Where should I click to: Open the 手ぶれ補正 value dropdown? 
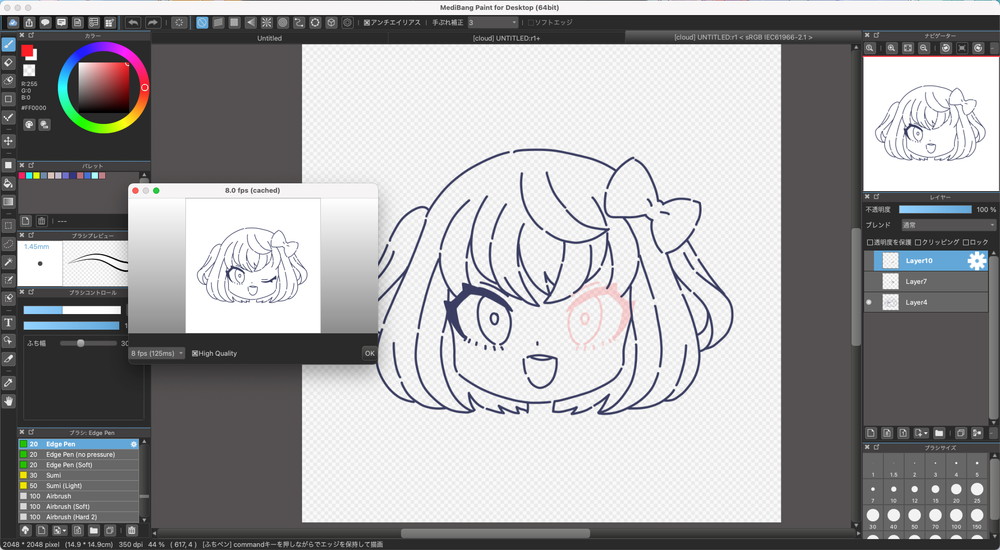[492, 22]
